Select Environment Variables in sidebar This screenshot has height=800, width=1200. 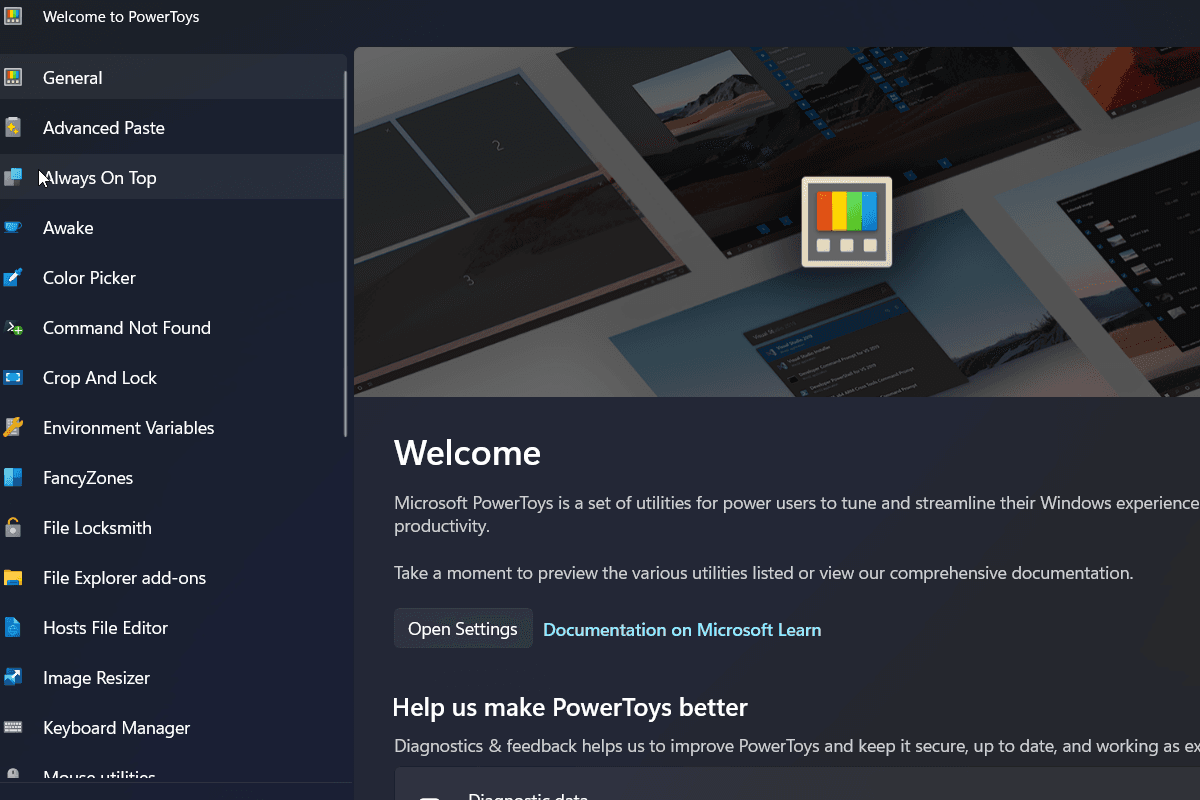172,427
